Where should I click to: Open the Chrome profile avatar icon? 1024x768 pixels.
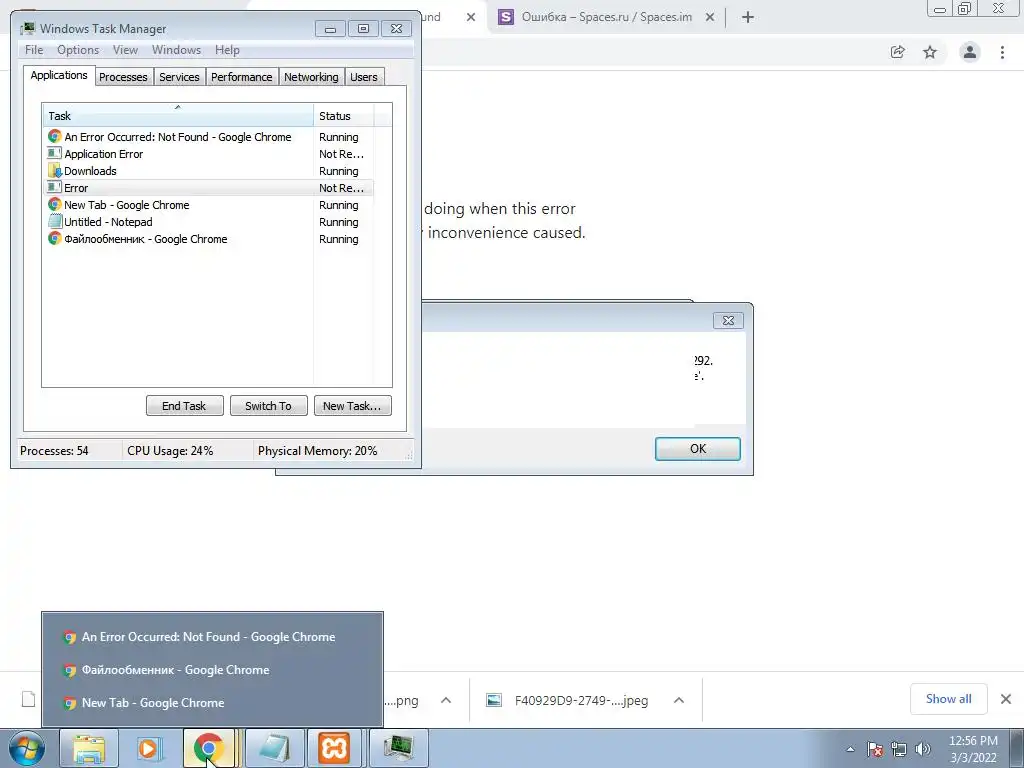click(x=970, y=52)
